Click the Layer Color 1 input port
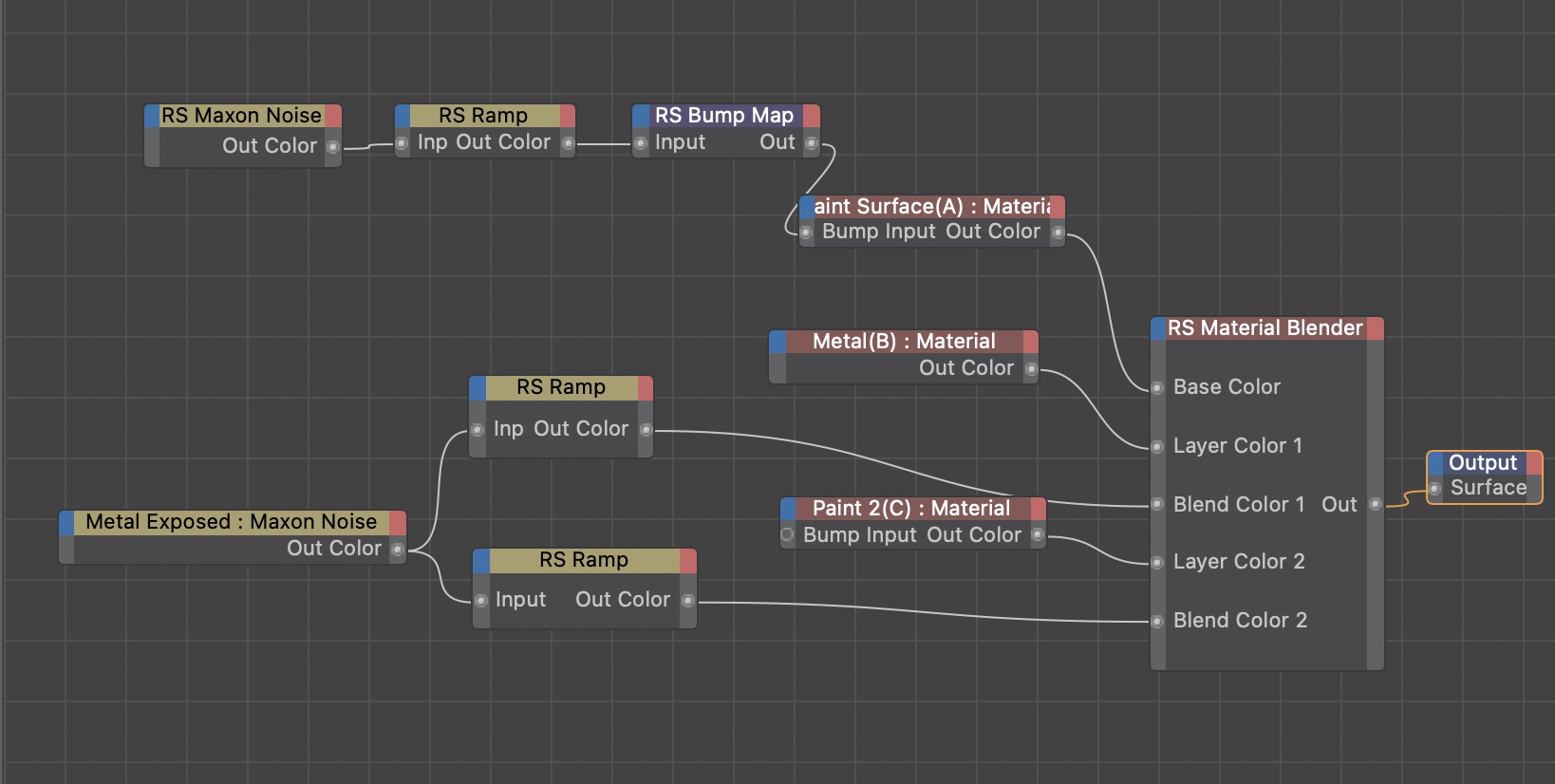Viewport: 1555px width, 784px height. pyautogui.click(x=1157, y=446)
